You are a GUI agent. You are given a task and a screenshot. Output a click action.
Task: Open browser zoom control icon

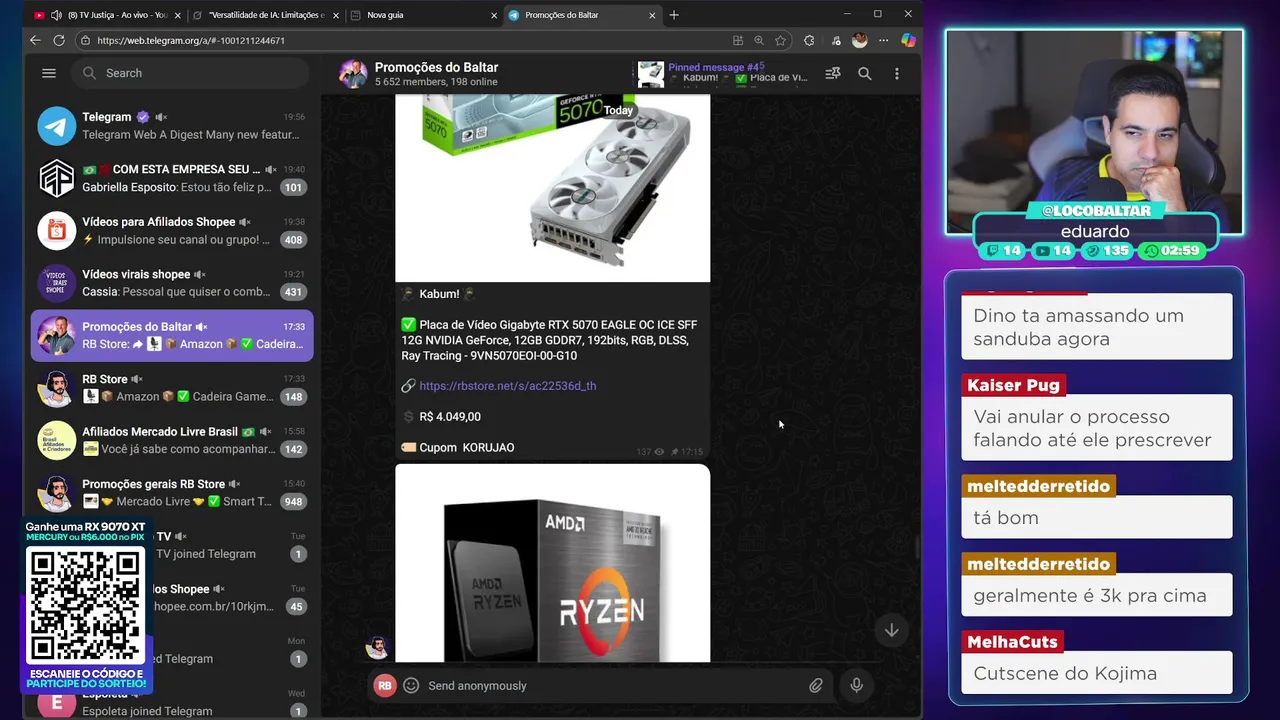point(759,41)
